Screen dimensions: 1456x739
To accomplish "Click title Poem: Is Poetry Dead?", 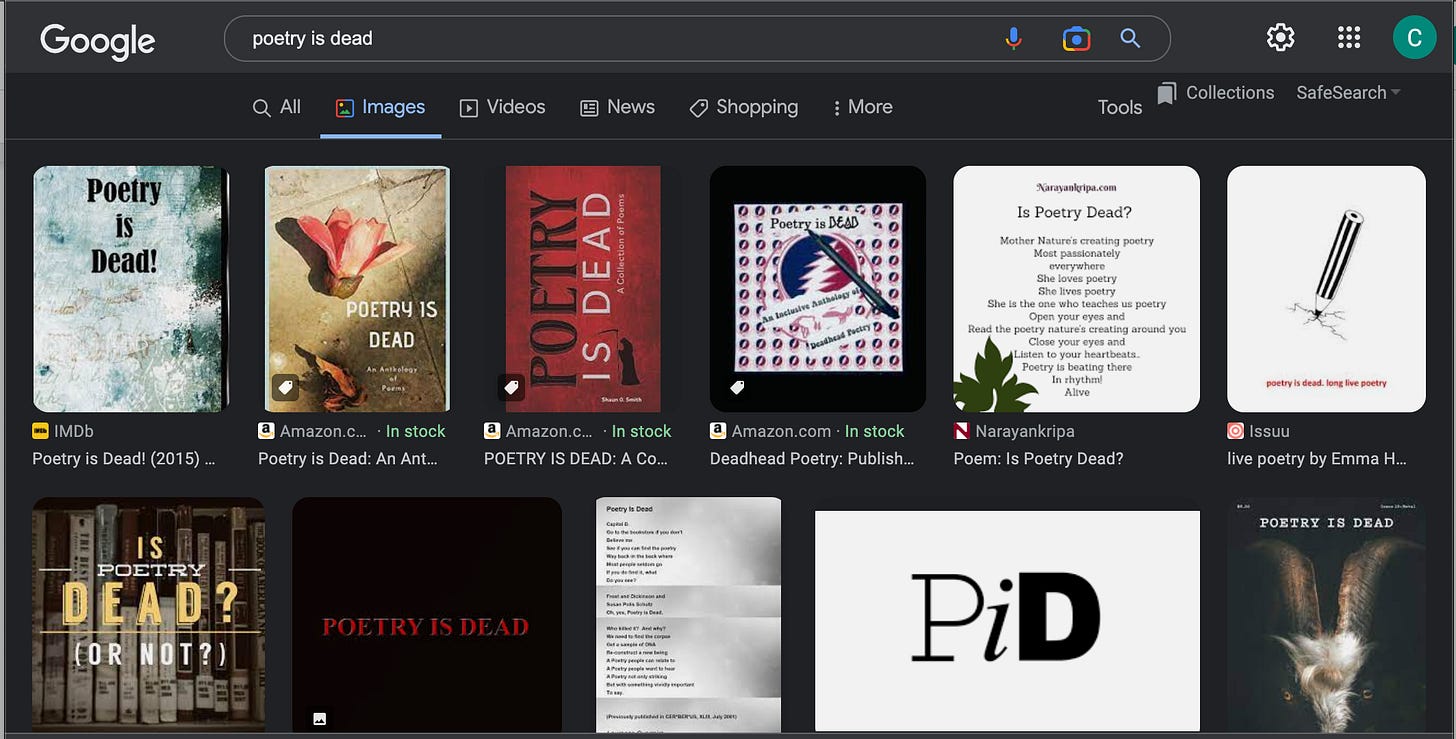I will tap(1039, 459).
